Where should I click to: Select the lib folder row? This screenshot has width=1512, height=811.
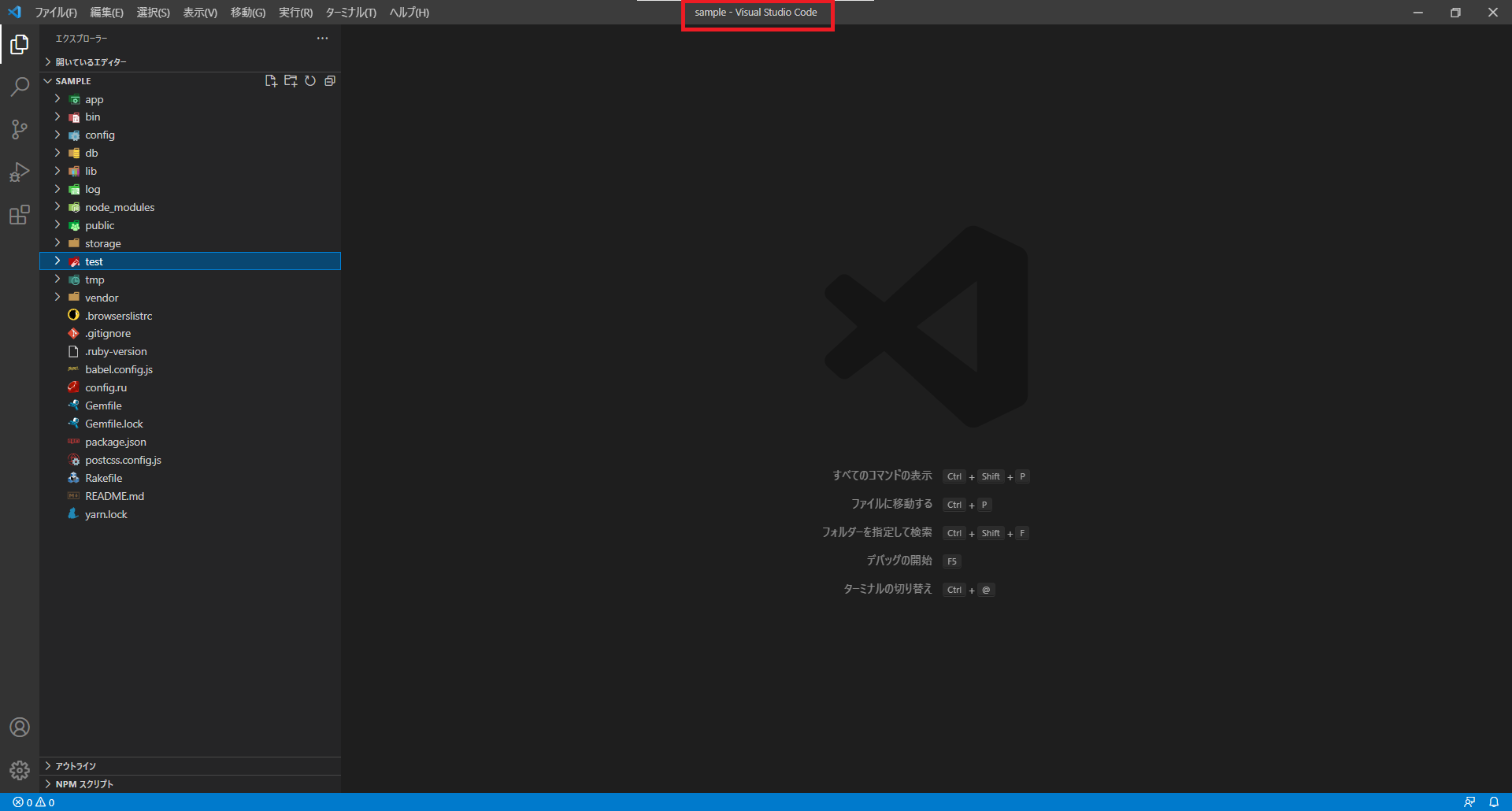click(190, 171)
